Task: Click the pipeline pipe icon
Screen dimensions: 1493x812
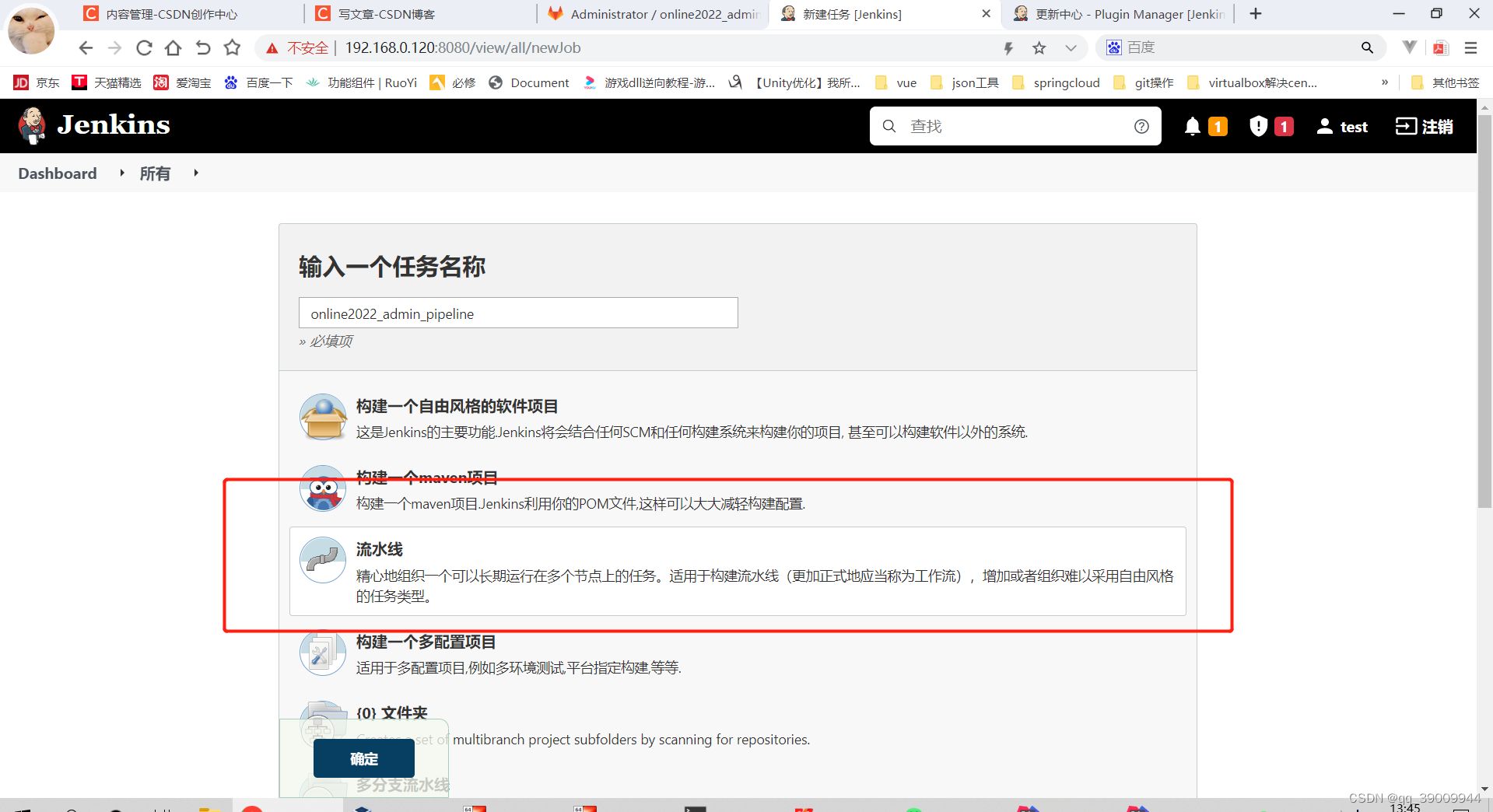Action: click(x=323, y=560)
